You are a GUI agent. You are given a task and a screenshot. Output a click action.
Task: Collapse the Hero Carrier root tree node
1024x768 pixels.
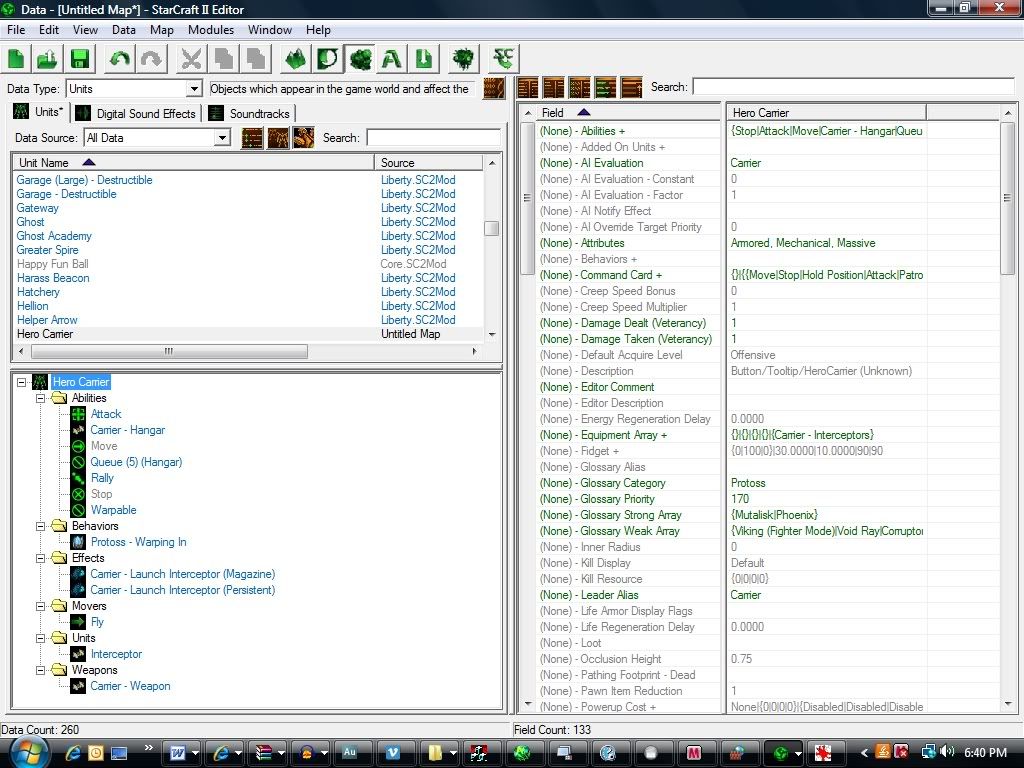pos(22,382)
